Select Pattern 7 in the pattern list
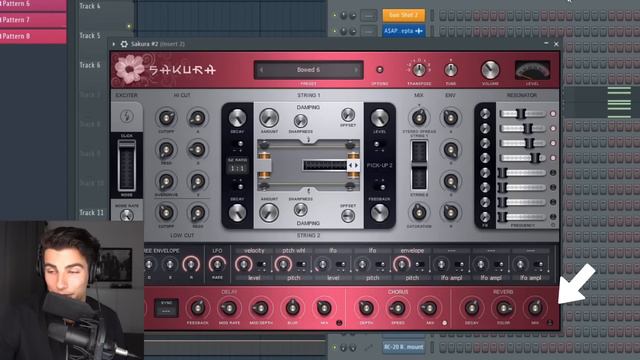The image size is (640, 360). pyautogui.click(x=33, y=20)
